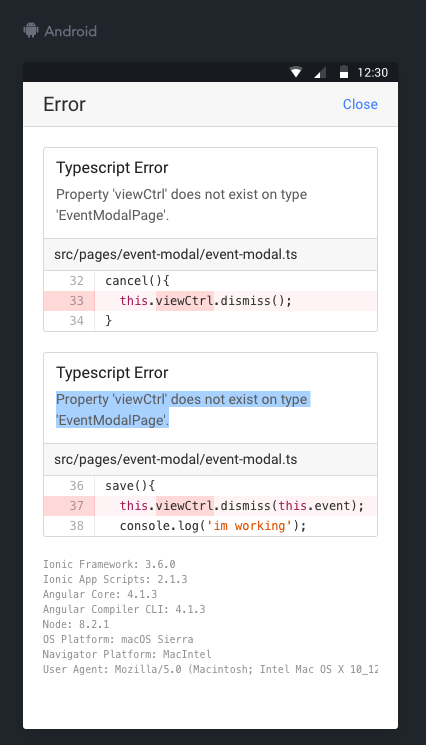Click the Android robot icon
426x745 pixels.
(x=31, y=30)
